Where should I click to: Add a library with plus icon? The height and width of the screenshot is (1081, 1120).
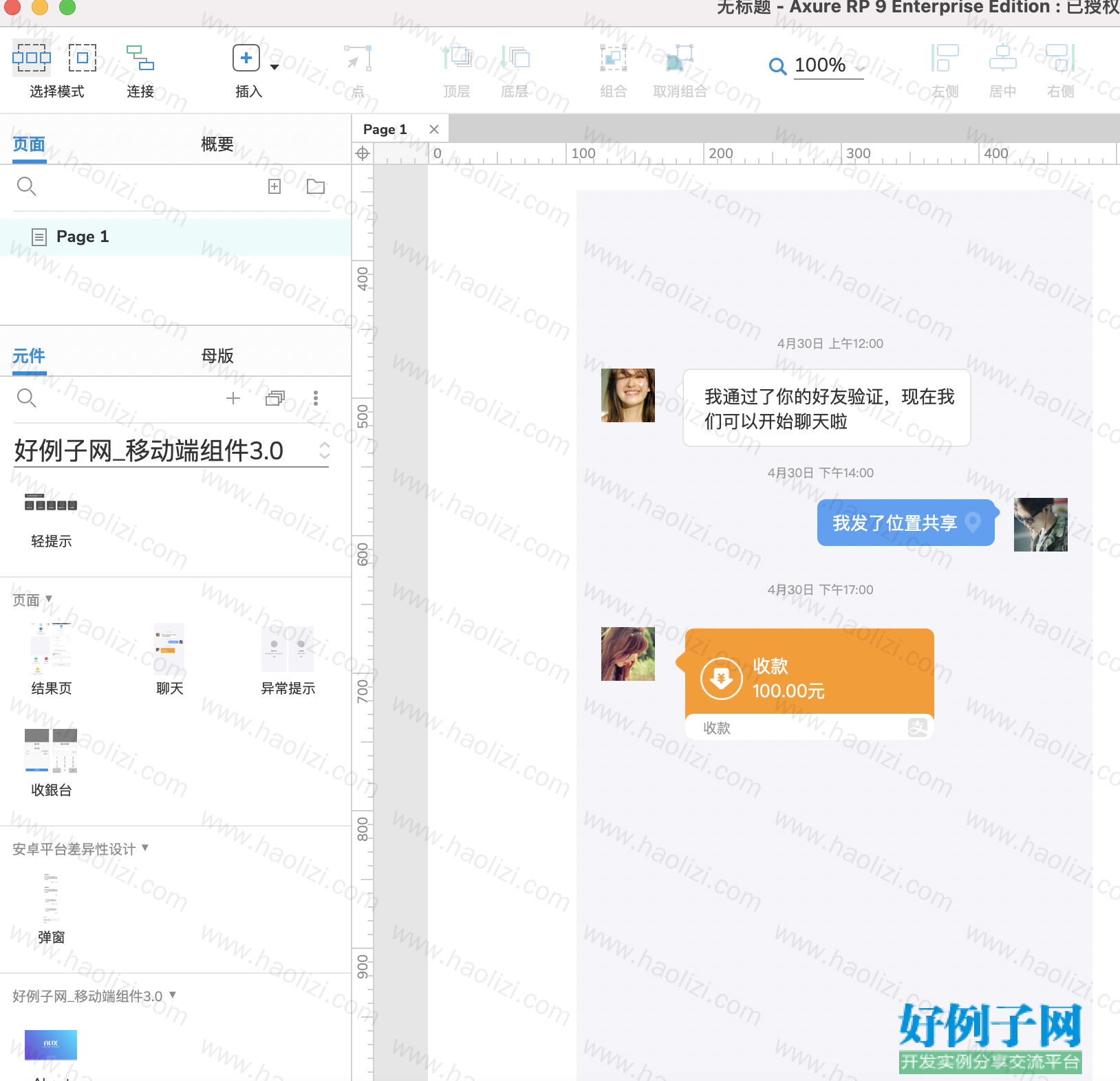point(233,398)
